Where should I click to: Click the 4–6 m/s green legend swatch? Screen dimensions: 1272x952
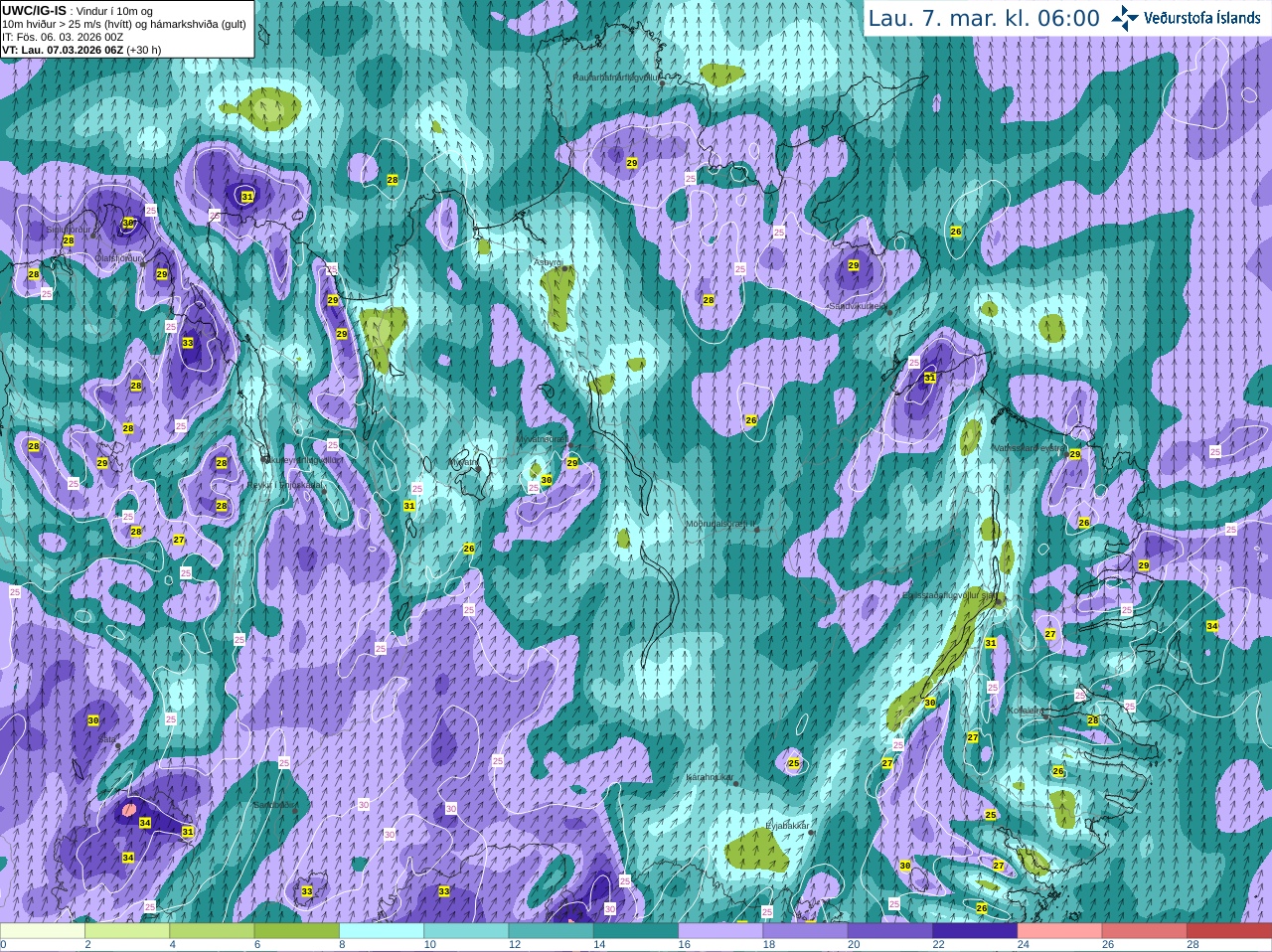(x=212, y=931)
